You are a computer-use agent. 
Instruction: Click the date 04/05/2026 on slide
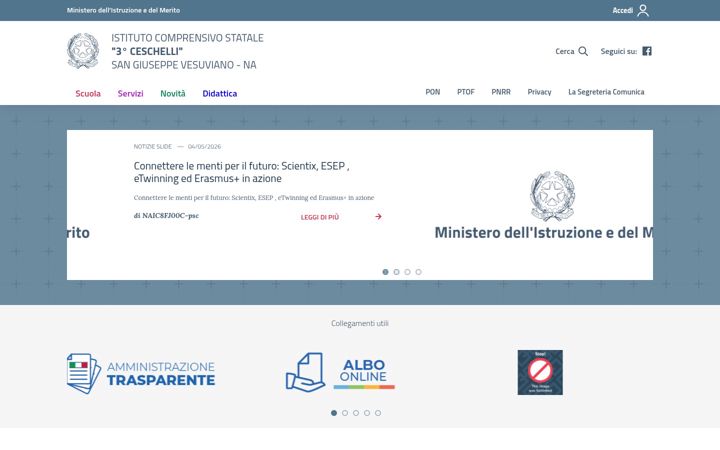[204, 146]
